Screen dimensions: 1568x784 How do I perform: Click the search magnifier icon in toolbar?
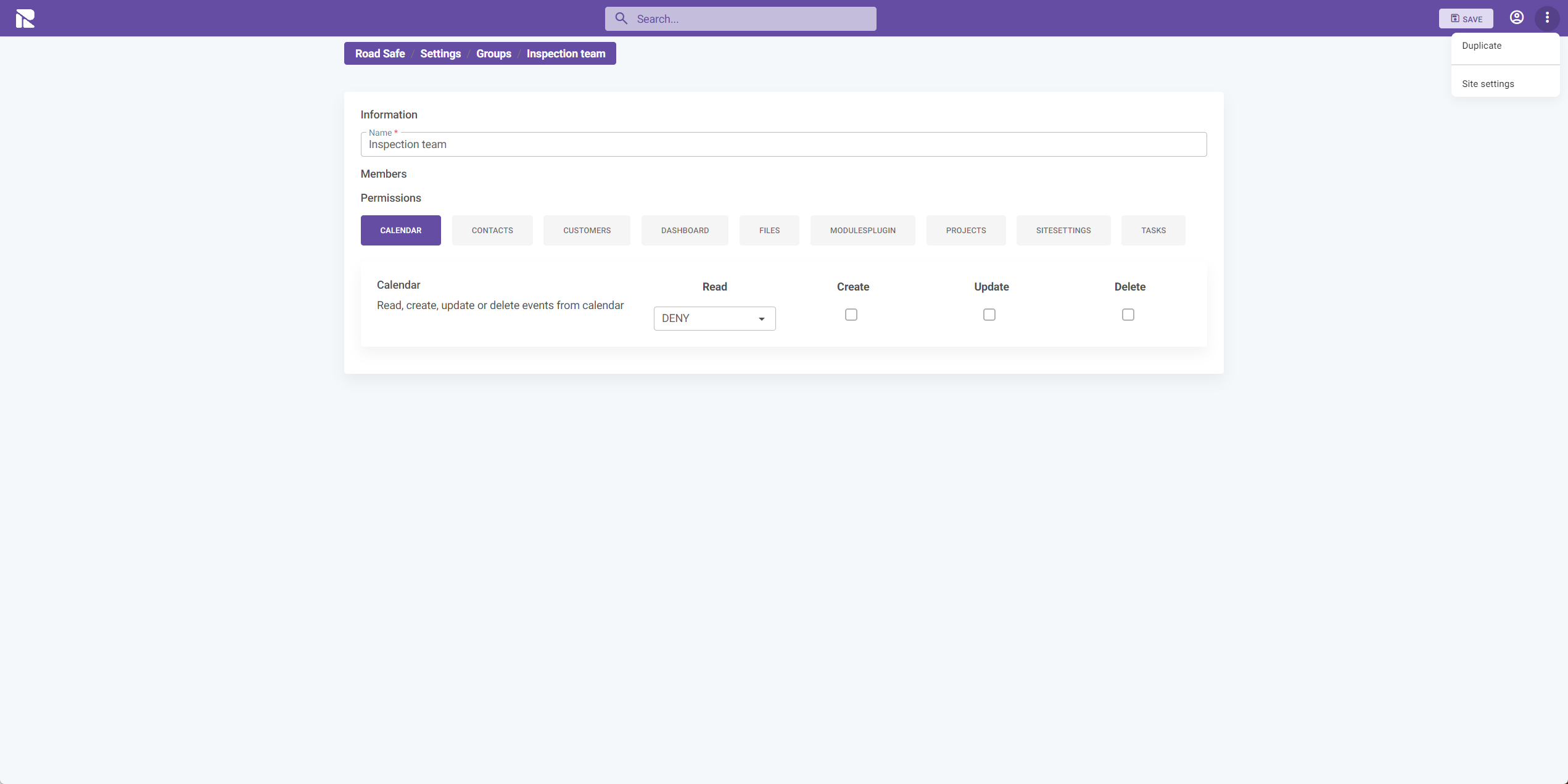[621, 18]
